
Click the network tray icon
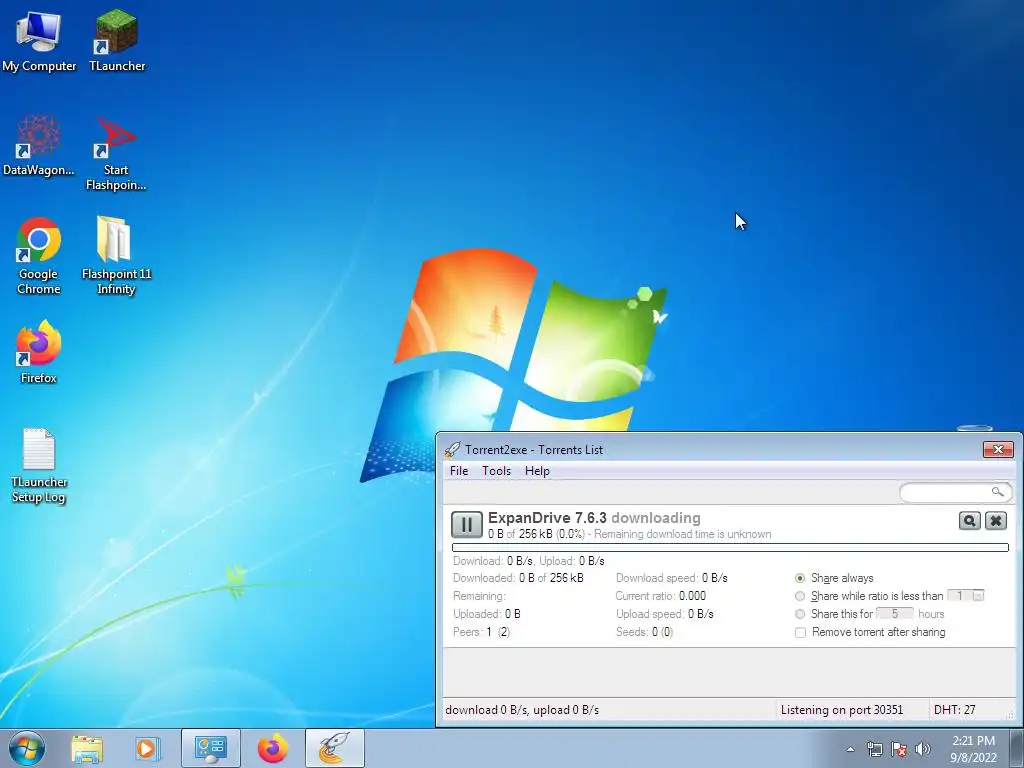click(x=874, y=749)
